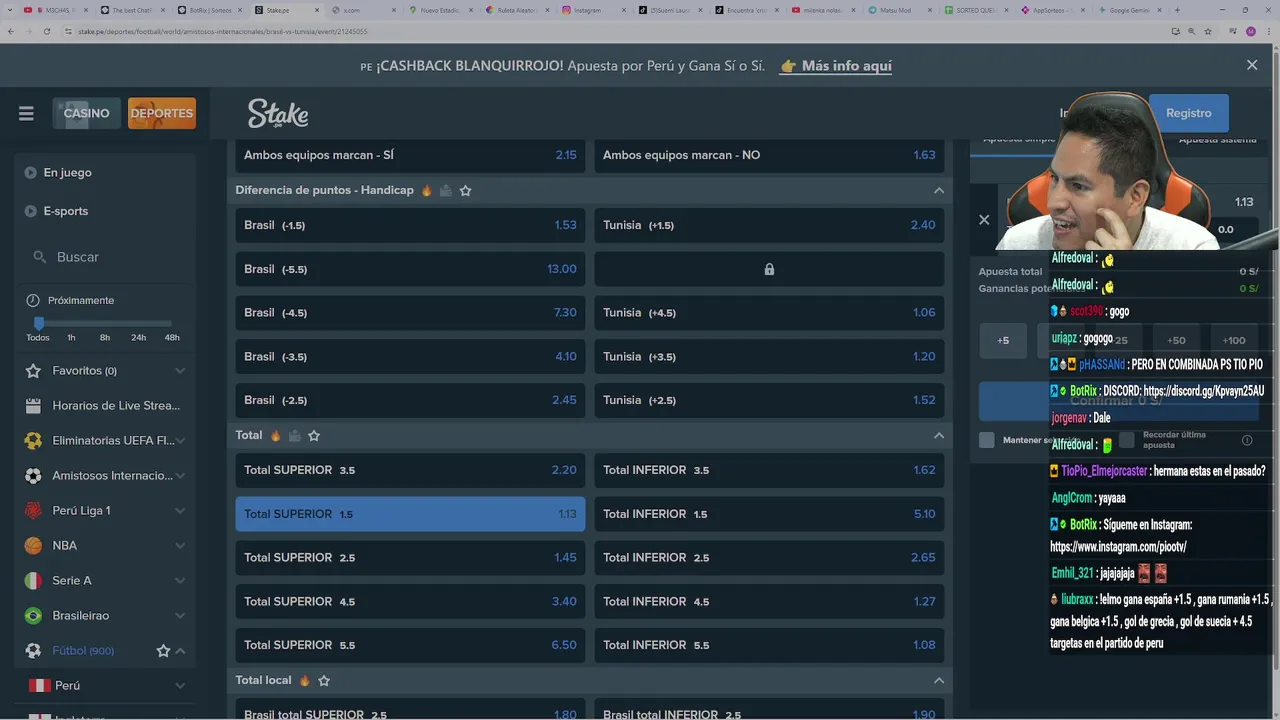Image resolution: width=1280 pixels, height=720 pixels.
Task: Select Ambos equipos marcan - NO
Action: pyautogui.click(x=769, y=155)
